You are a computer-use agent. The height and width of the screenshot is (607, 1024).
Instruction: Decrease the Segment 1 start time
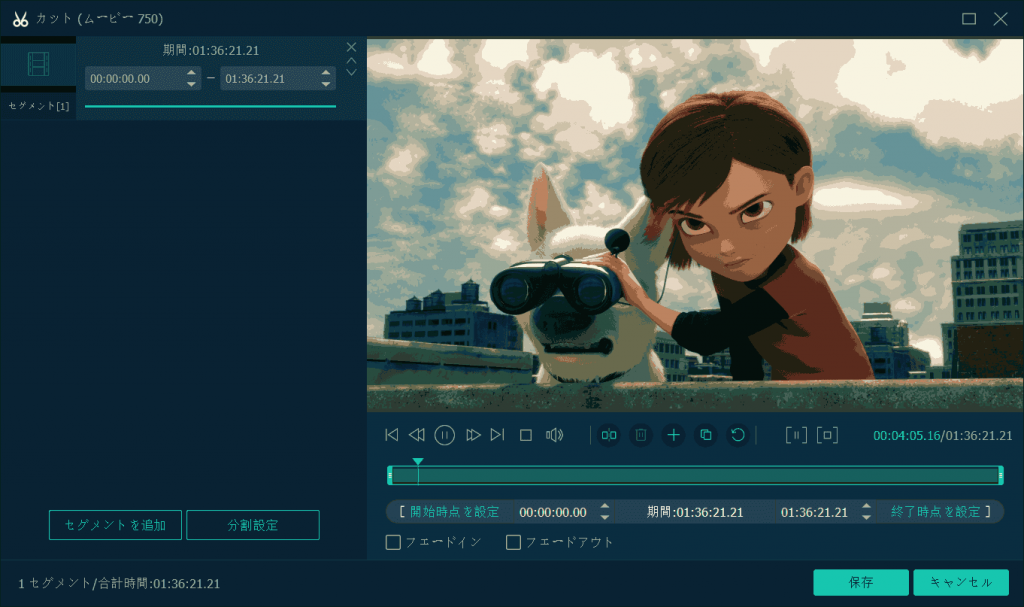click(x=191, y=84)
